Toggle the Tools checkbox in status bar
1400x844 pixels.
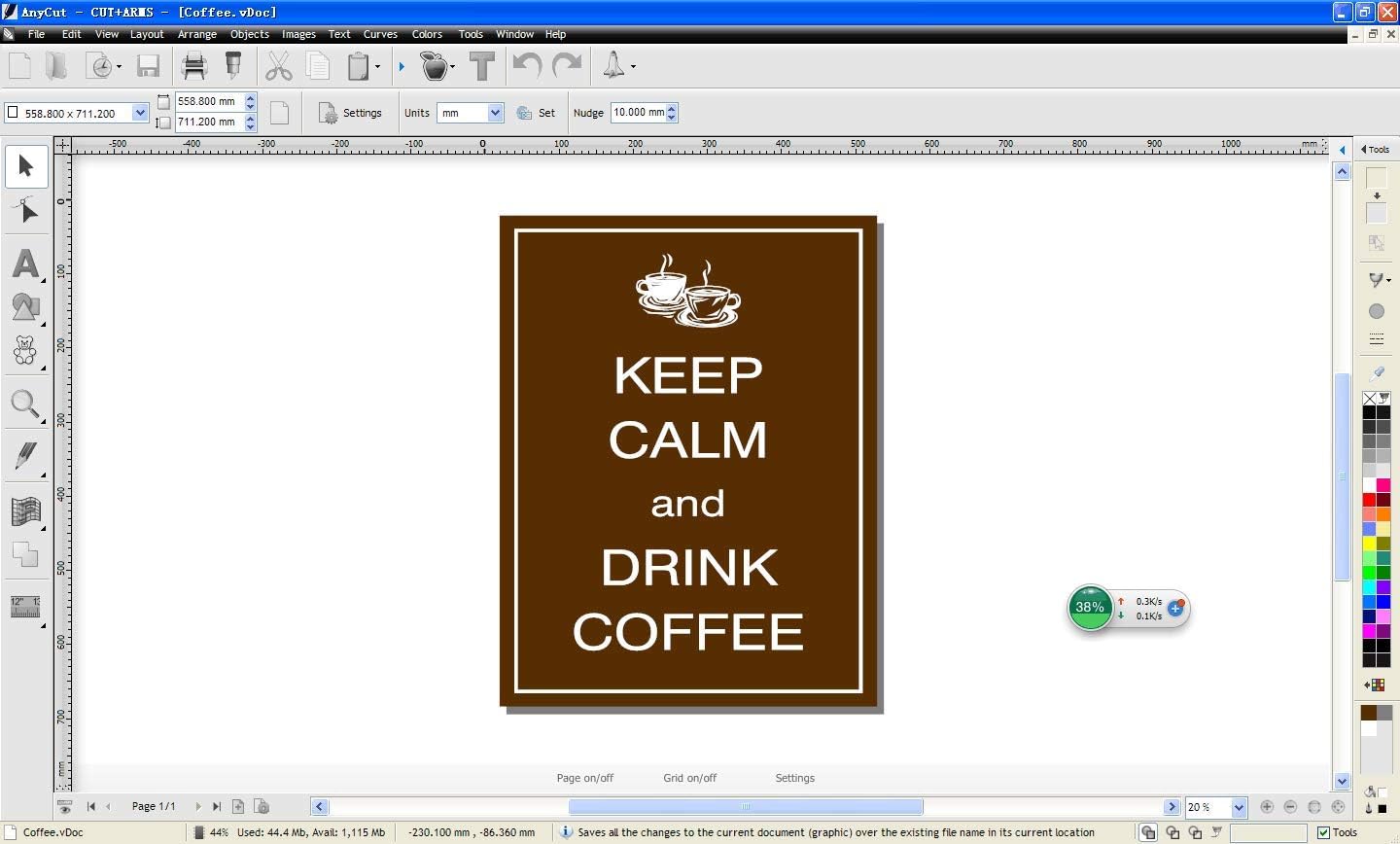coord(1323,832)
